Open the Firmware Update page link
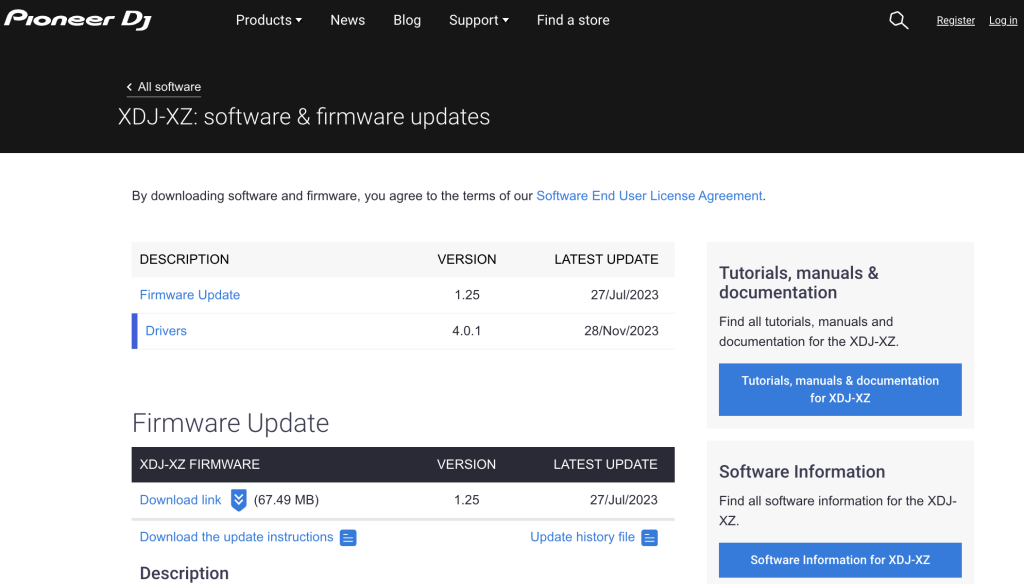Image resolution: width=1024 pixels, height=584 pixels. (x=189, y=294)
